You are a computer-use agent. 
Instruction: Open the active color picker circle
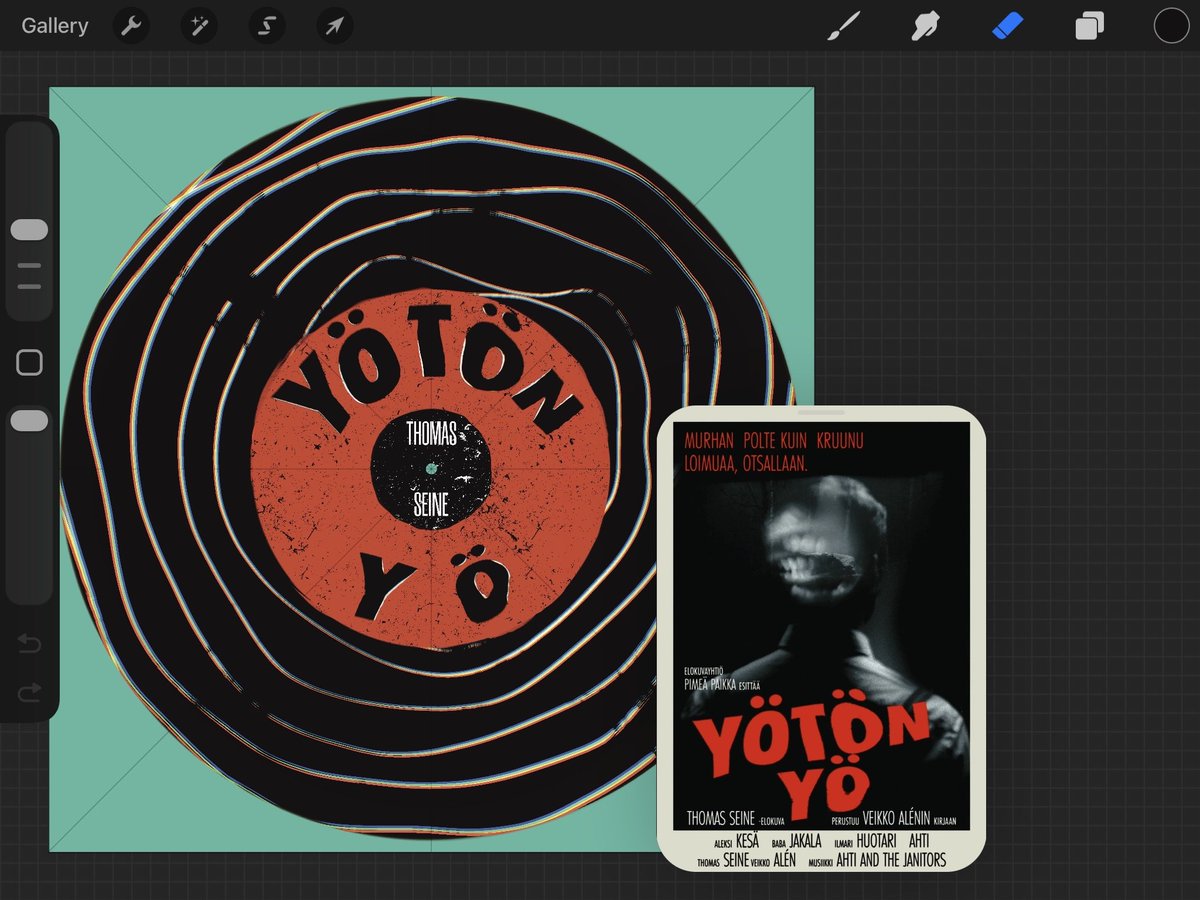tap(1171, 26)
